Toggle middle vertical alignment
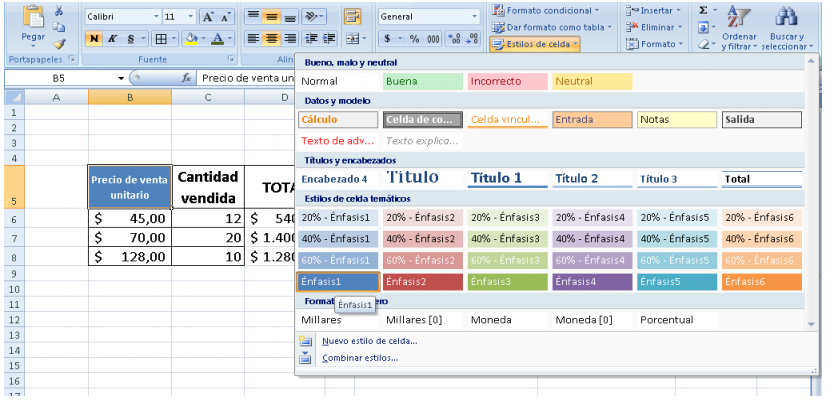 [x=272, y=17]
